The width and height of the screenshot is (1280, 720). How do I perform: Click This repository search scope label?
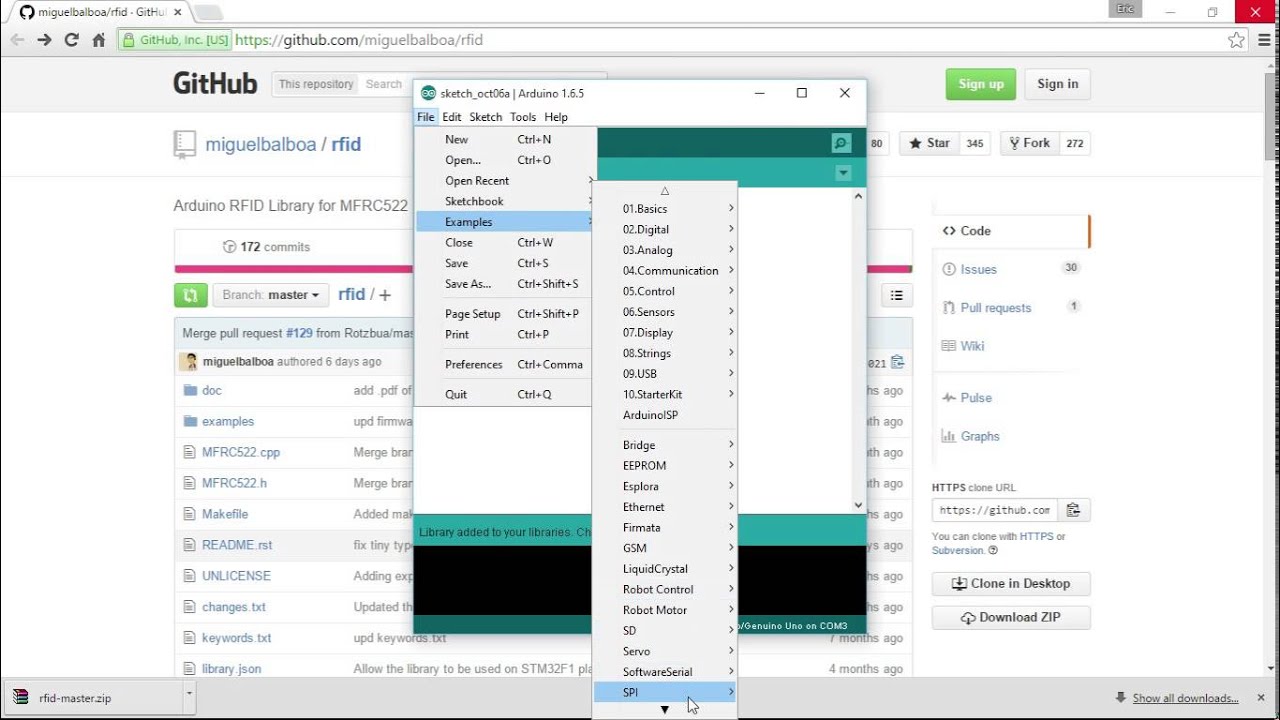(316, 84)
